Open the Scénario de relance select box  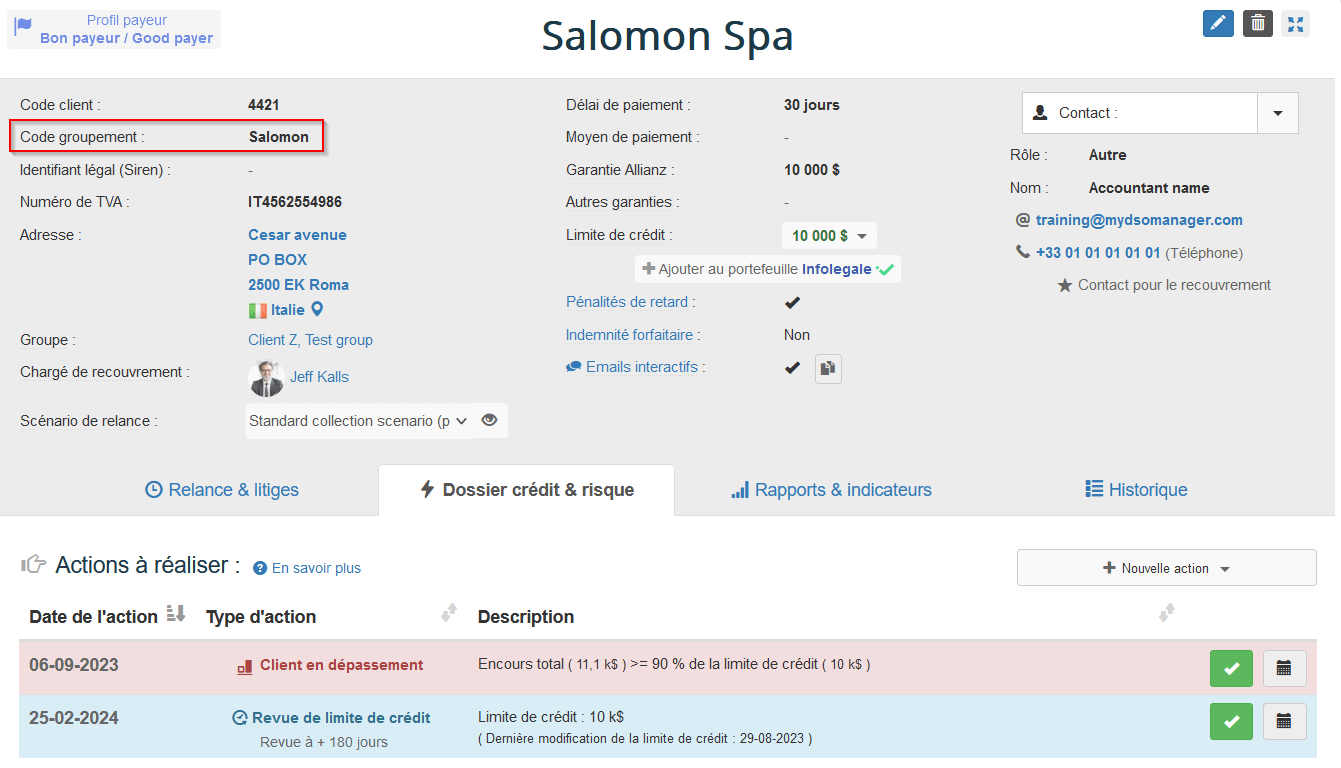[x=358, y=421]
